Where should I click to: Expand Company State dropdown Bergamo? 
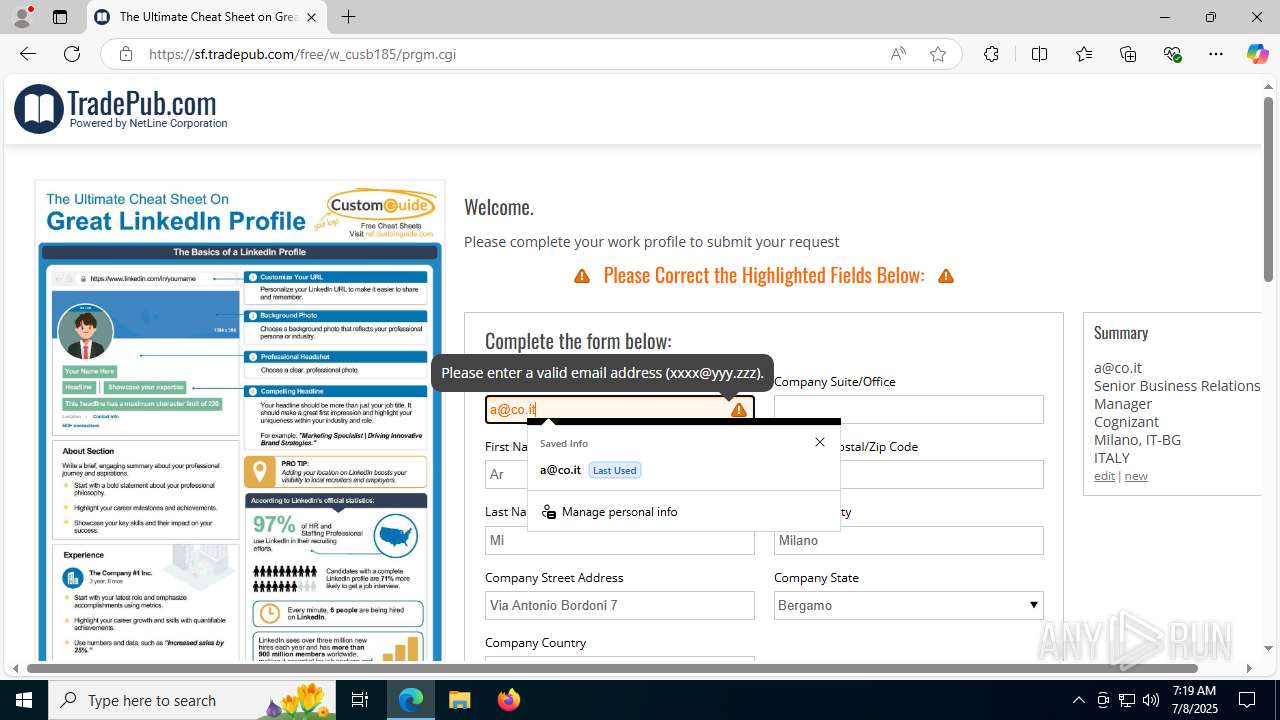pyautogui.click(x=908, y=605)
